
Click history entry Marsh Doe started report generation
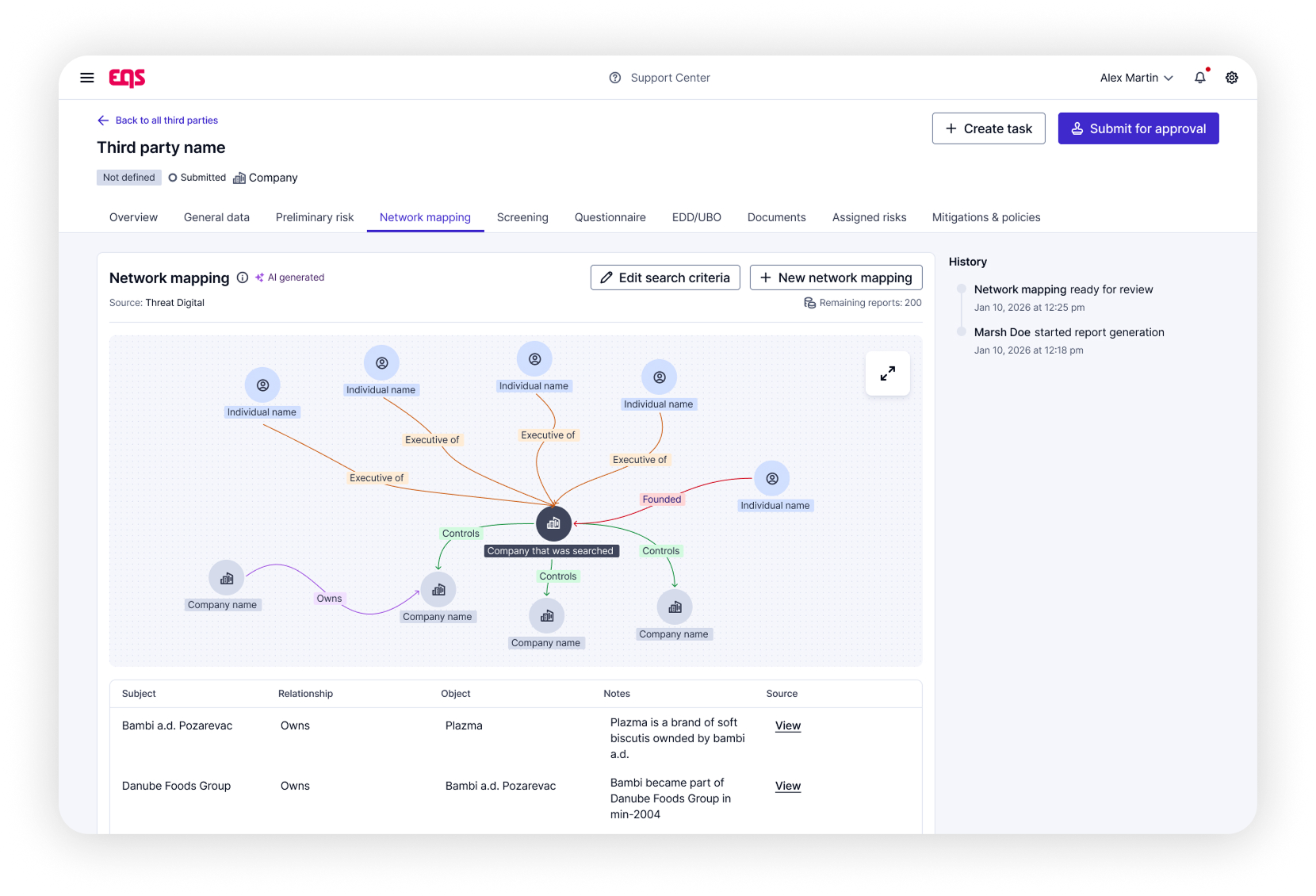(1069, 332)
